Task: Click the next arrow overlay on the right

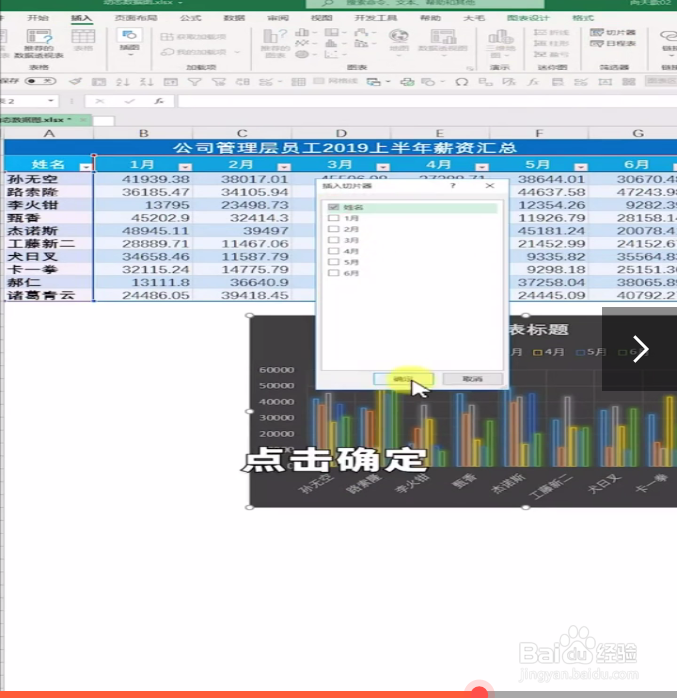Action: click(640, 349)
